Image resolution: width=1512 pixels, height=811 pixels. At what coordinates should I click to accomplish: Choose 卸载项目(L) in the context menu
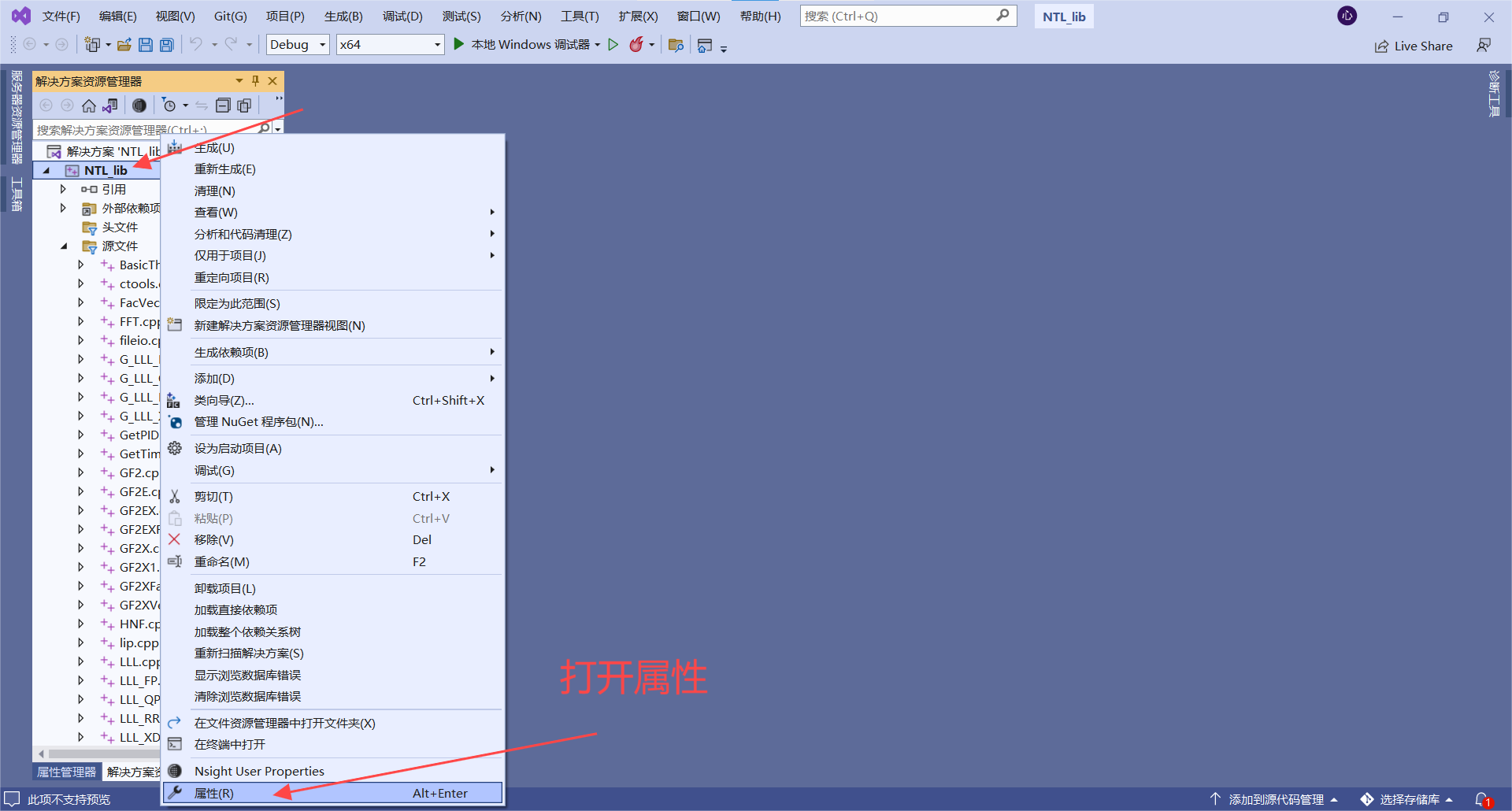click(x=332, y=589)
